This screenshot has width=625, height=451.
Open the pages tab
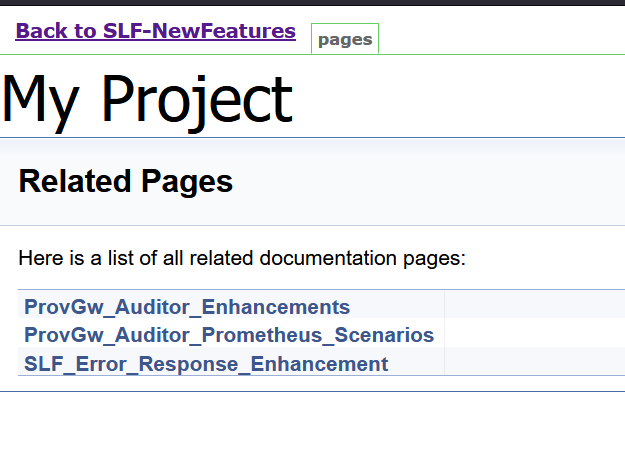pyautogui.click(x=344, y=40)
